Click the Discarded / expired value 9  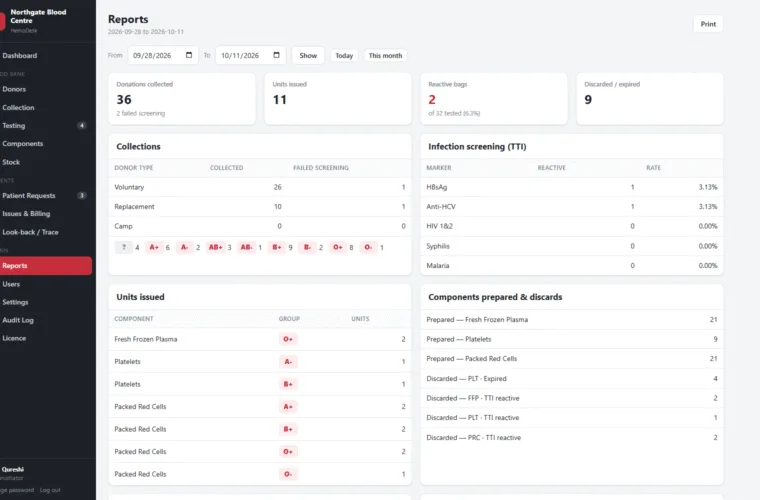click(x=588, y=99)
